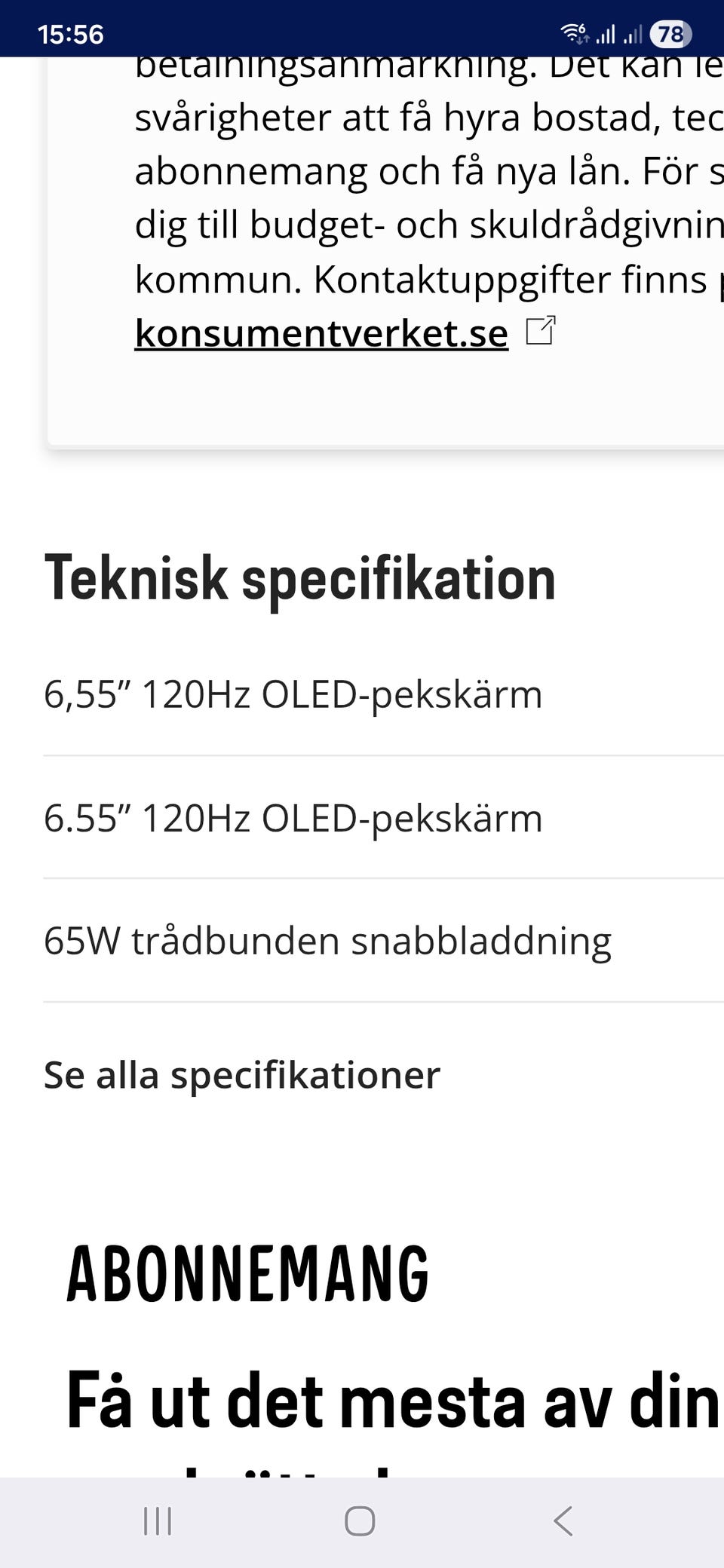The width and height of the screenshot is (724, 1568).
Task: Tap the 15:56 clock in status bar
Action: tap(70, 34)
